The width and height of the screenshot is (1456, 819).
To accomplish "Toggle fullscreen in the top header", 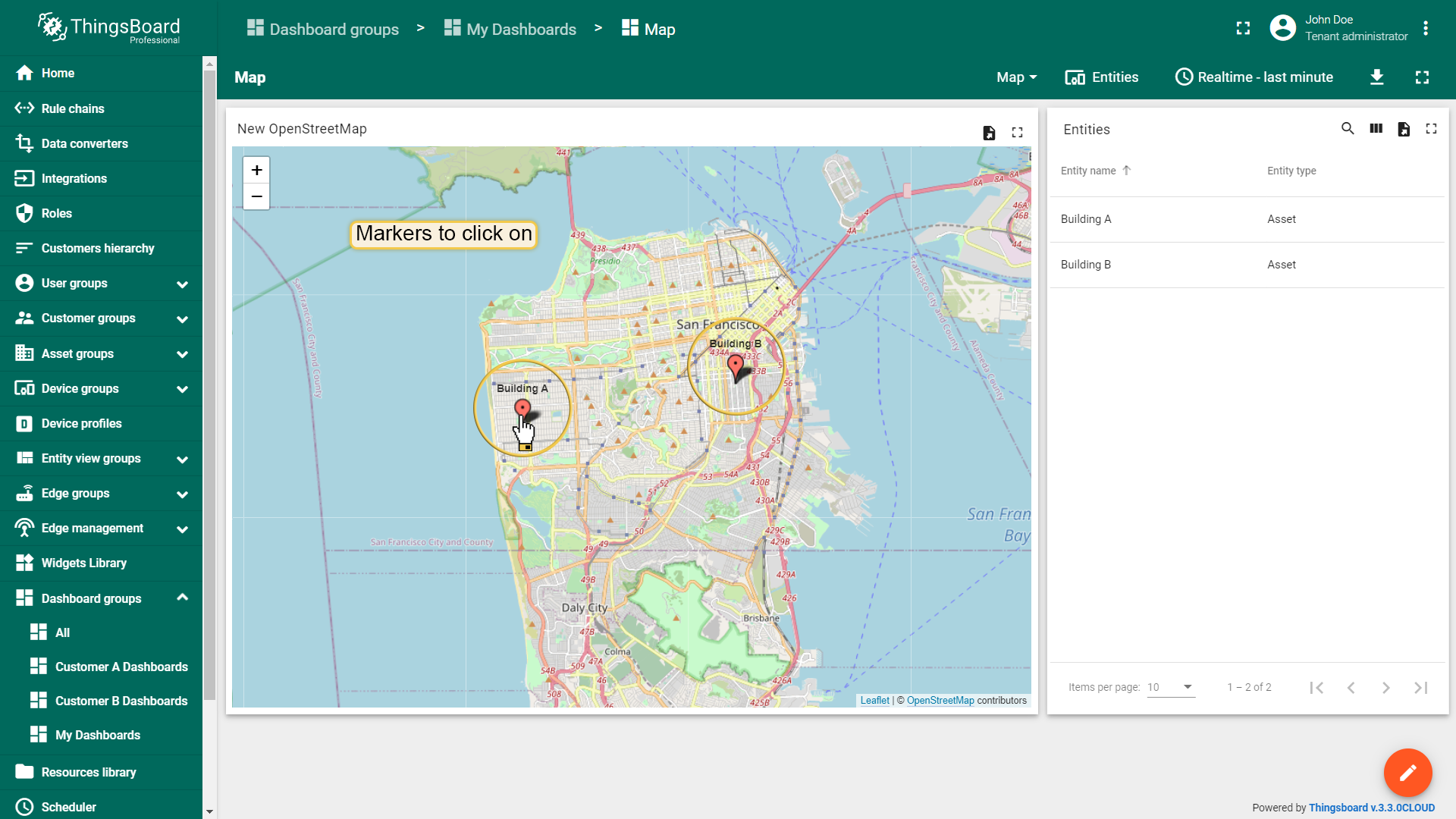I will (1243, 28).
